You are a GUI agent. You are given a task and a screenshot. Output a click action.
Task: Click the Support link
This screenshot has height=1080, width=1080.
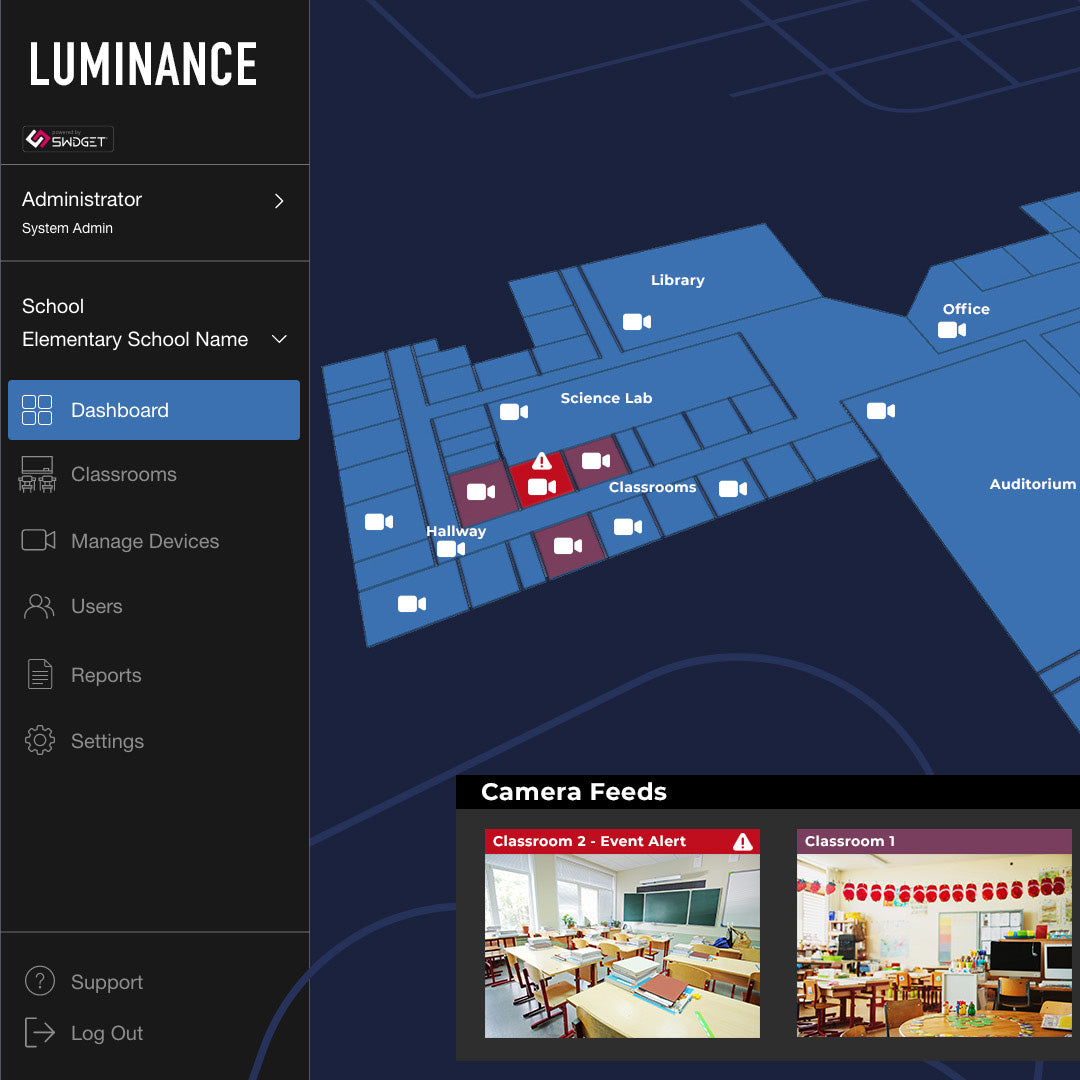pos(106,982)
